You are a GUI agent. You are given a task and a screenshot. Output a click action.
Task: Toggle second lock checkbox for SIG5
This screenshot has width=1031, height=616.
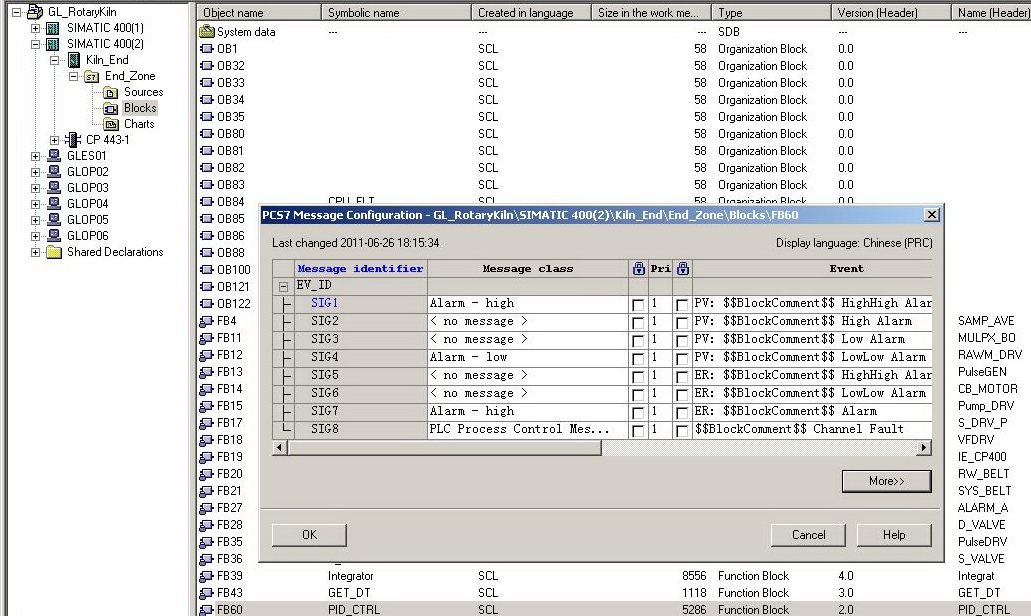[682, 377]
